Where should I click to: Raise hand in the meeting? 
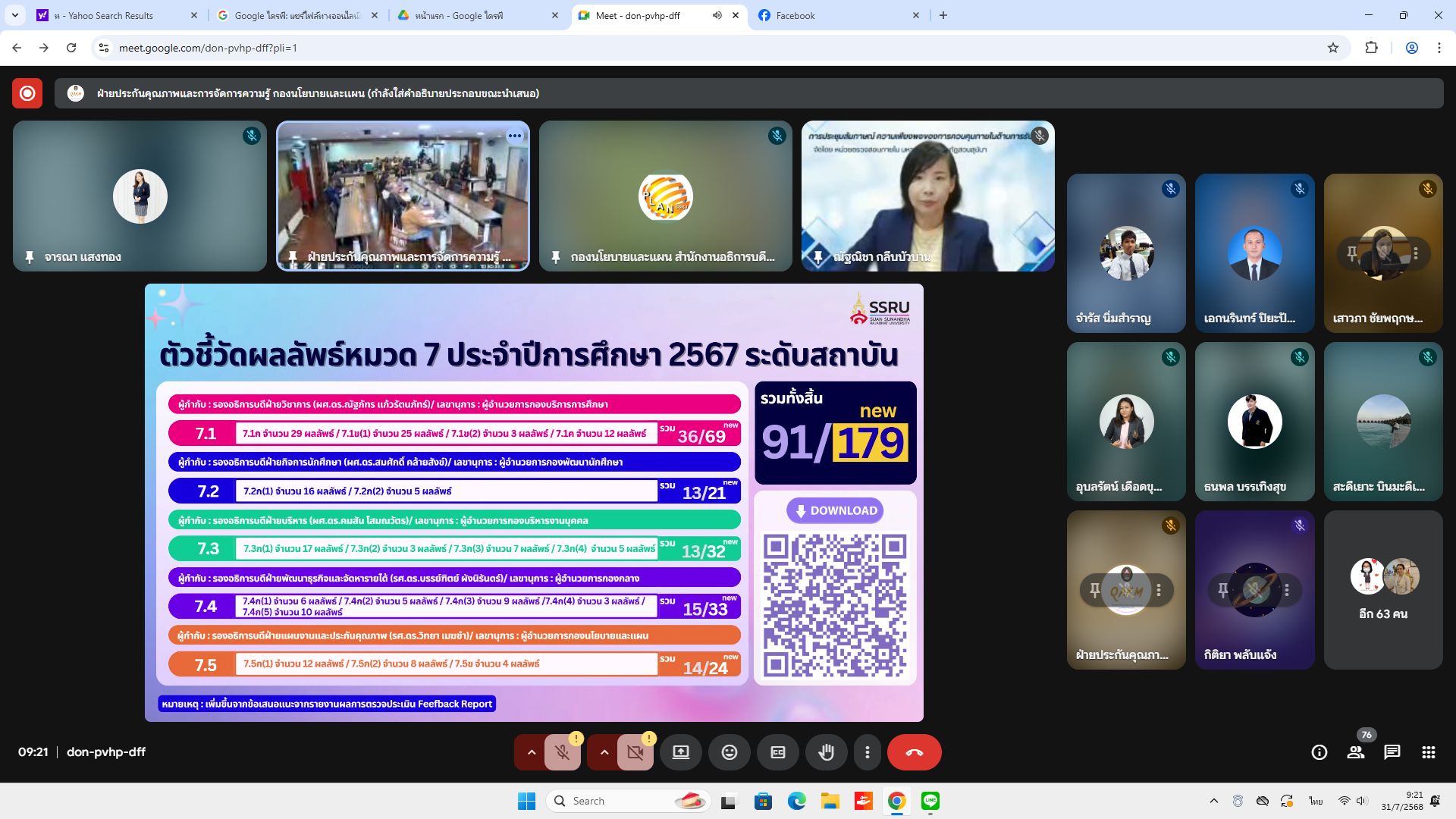[x=826, y=752]
